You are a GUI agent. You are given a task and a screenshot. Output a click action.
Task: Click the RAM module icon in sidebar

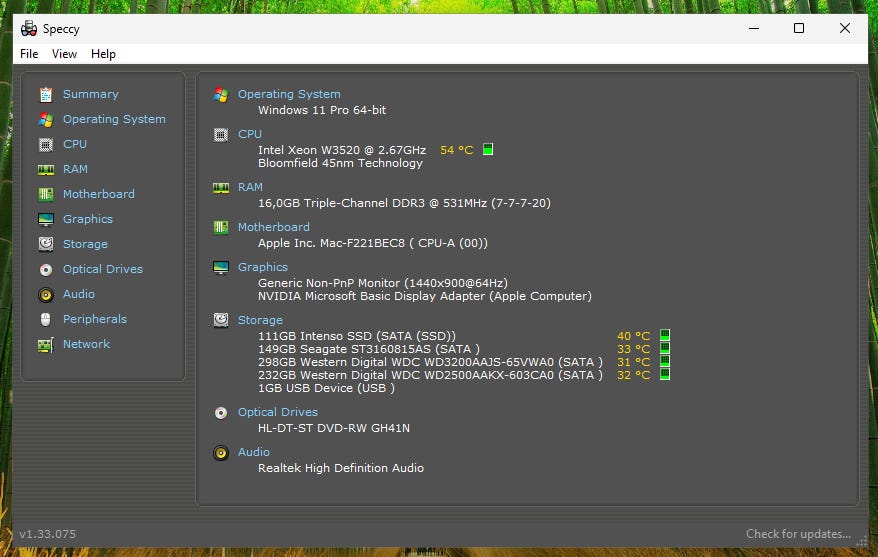tap(46, 169)
